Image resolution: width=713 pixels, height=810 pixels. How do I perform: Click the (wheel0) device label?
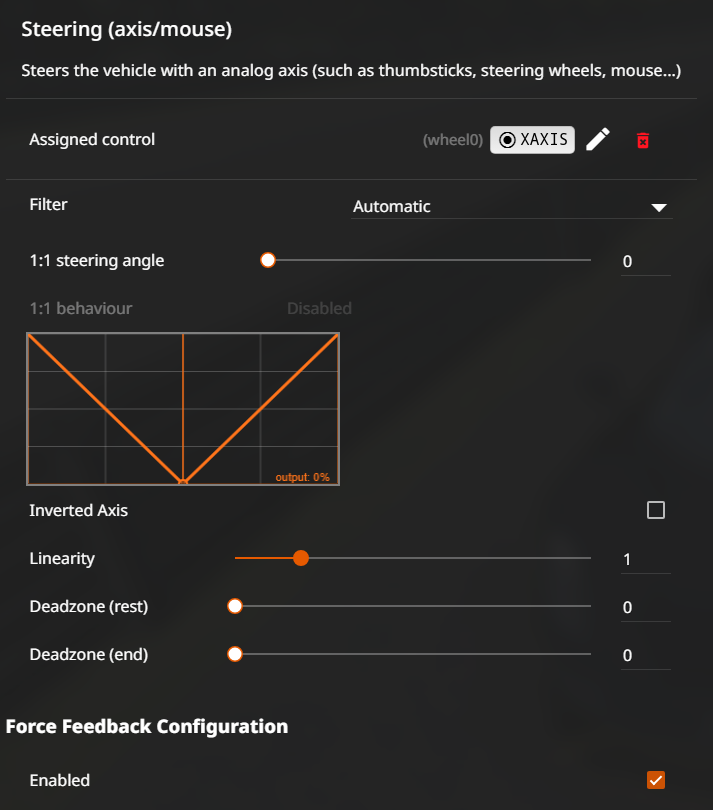(453, 140)
